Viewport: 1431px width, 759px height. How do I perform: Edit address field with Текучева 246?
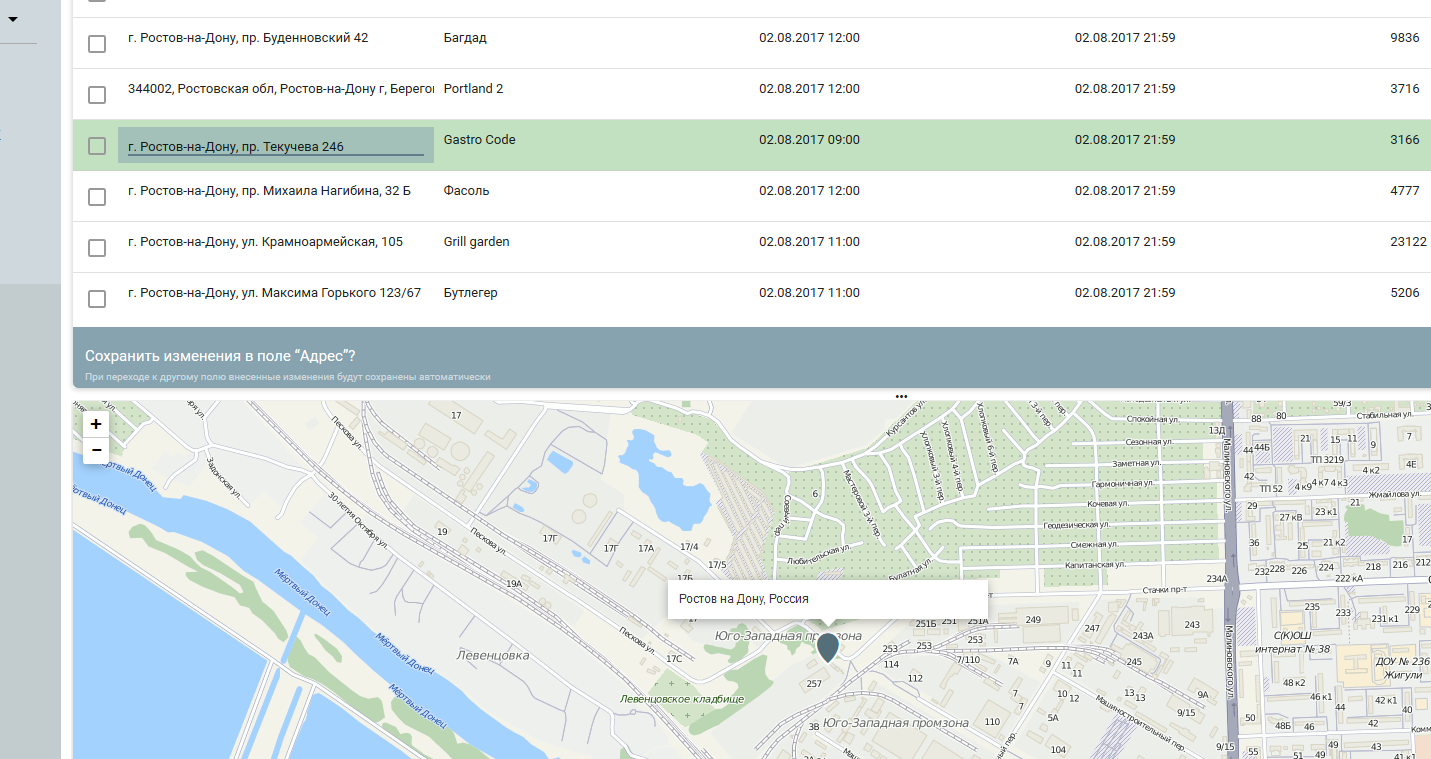point(275,147)
